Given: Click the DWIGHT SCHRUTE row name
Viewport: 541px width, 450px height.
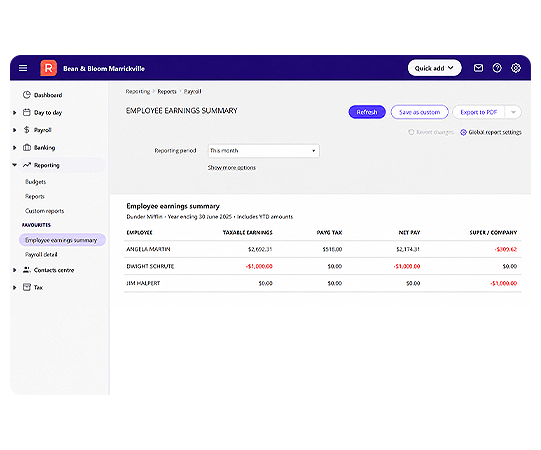Looking at the screenshot, I should pyautogui.click(x=150, y=266).
